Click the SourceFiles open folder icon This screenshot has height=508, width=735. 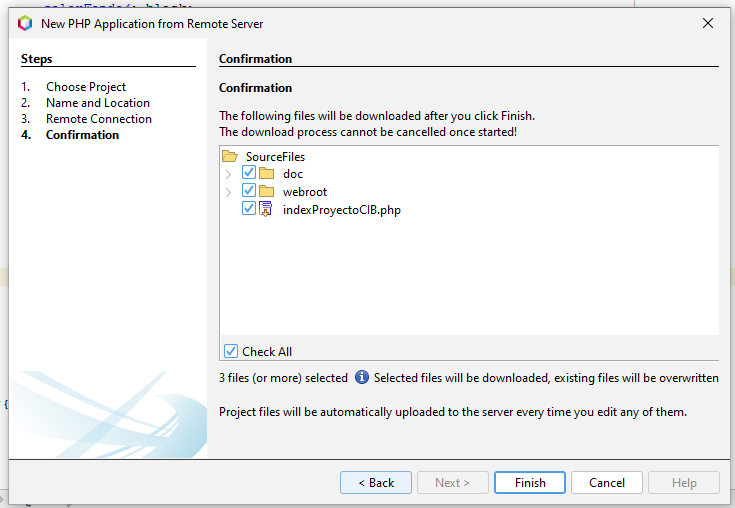pyautogui.click(x=230, y=156)
